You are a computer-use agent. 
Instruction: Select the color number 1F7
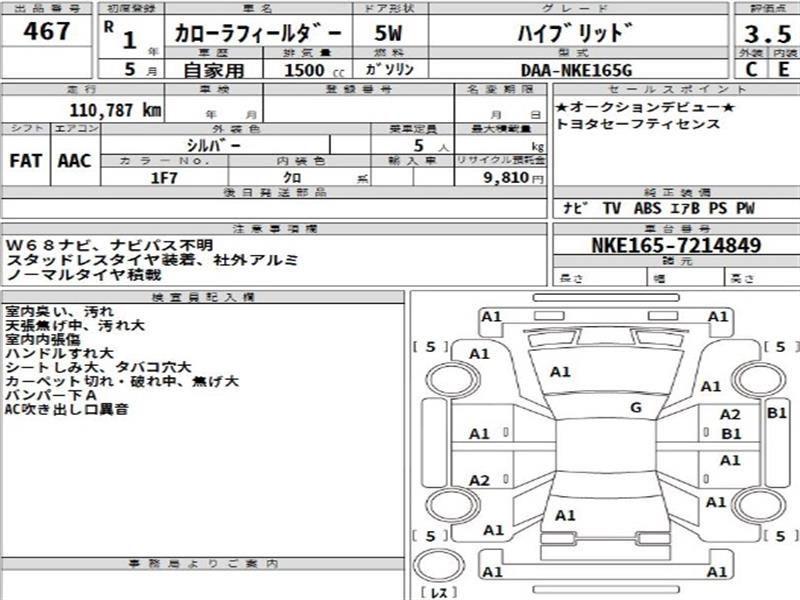click(x=164, y=178)
